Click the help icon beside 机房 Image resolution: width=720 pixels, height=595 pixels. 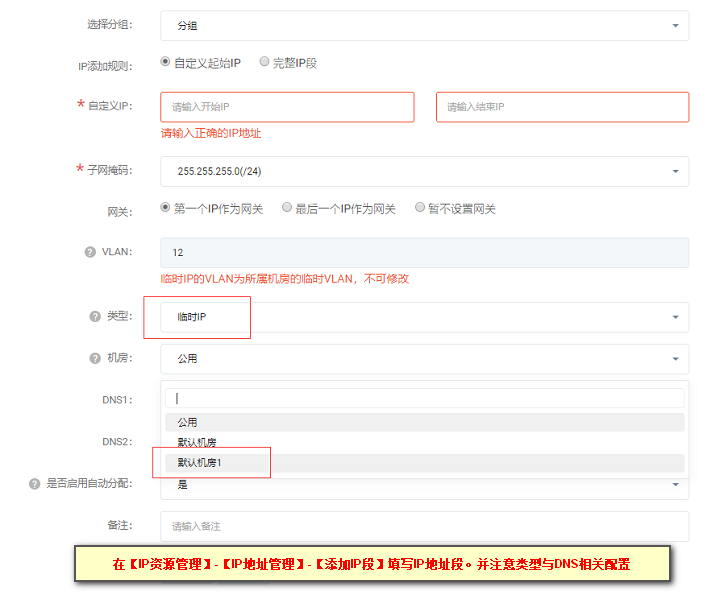tap(95, 358)
